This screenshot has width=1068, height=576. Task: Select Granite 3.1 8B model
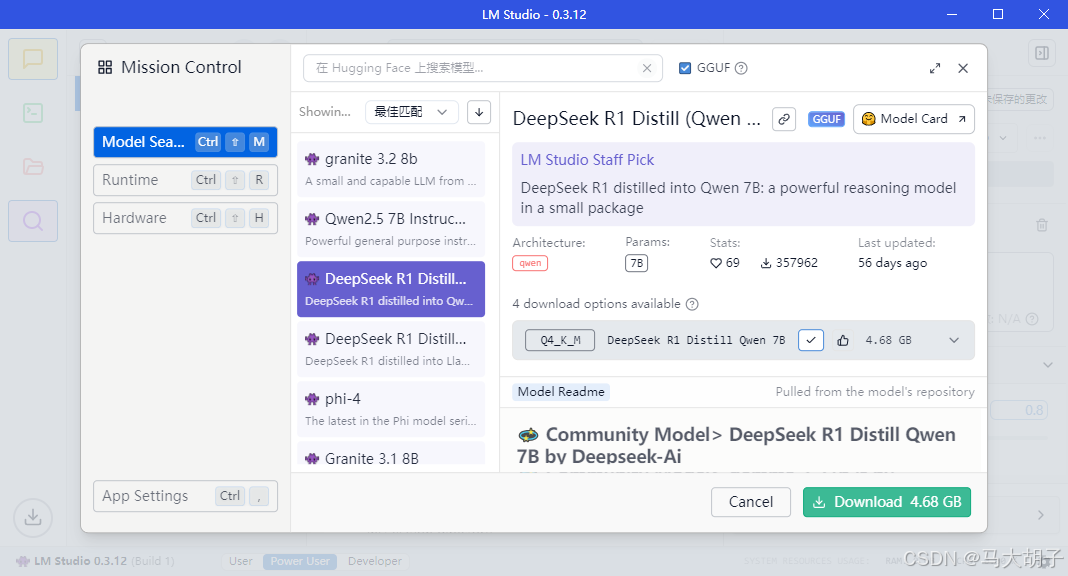click(391, 455)
